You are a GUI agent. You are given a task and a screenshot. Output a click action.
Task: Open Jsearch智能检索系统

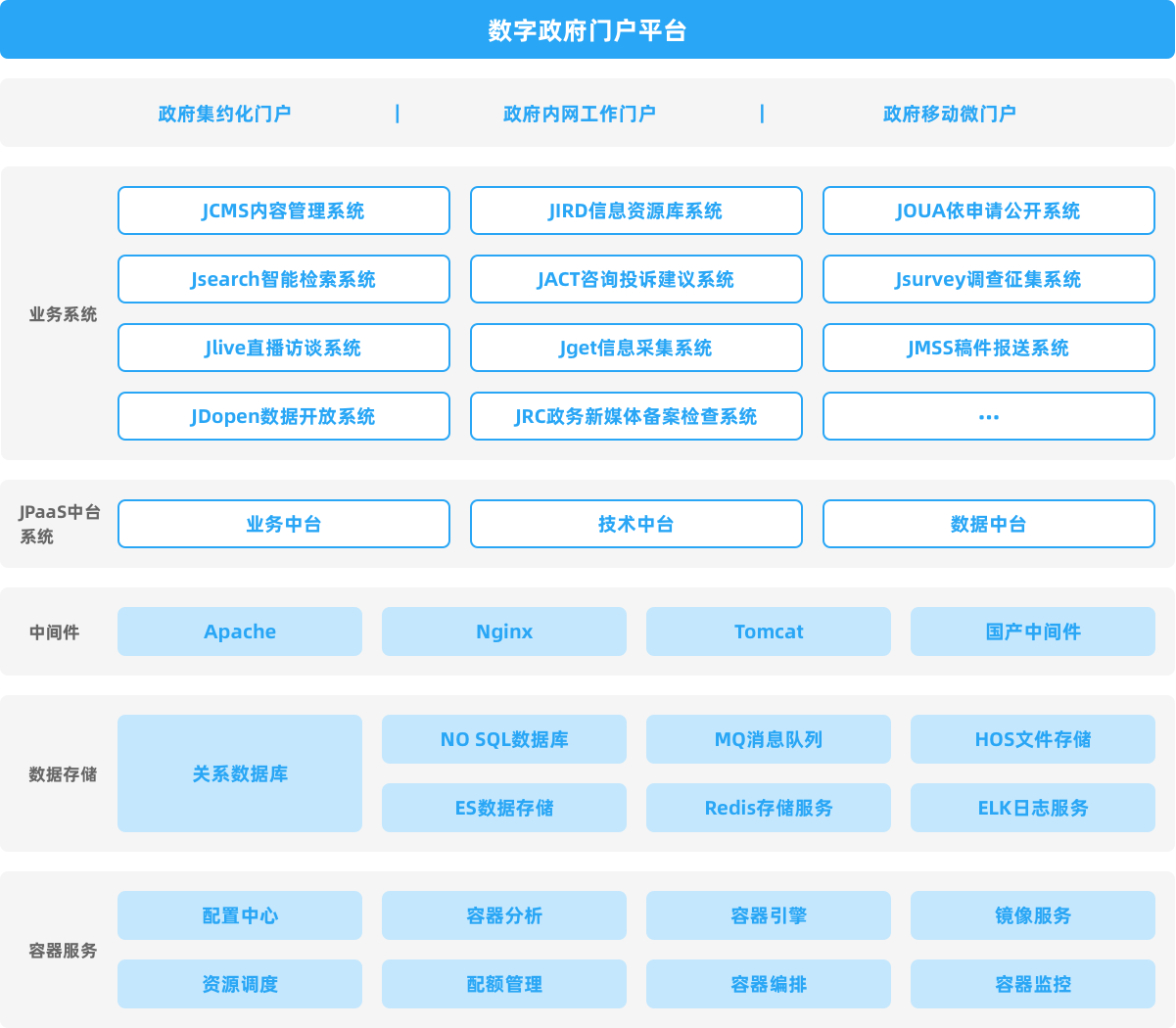click(283, 279)
